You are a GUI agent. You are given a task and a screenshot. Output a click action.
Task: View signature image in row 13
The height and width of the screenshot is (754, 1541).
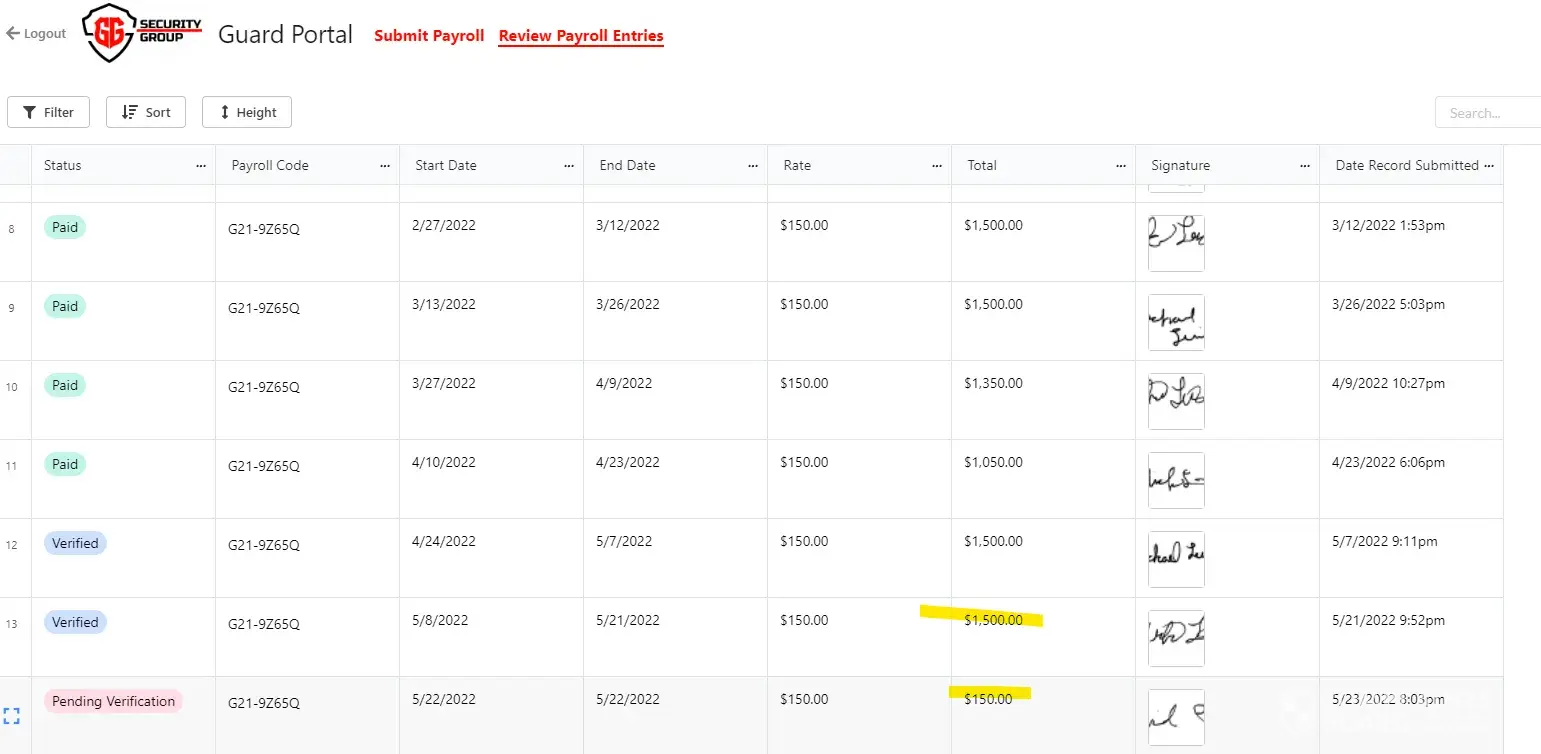click(x=1176, y=638)
